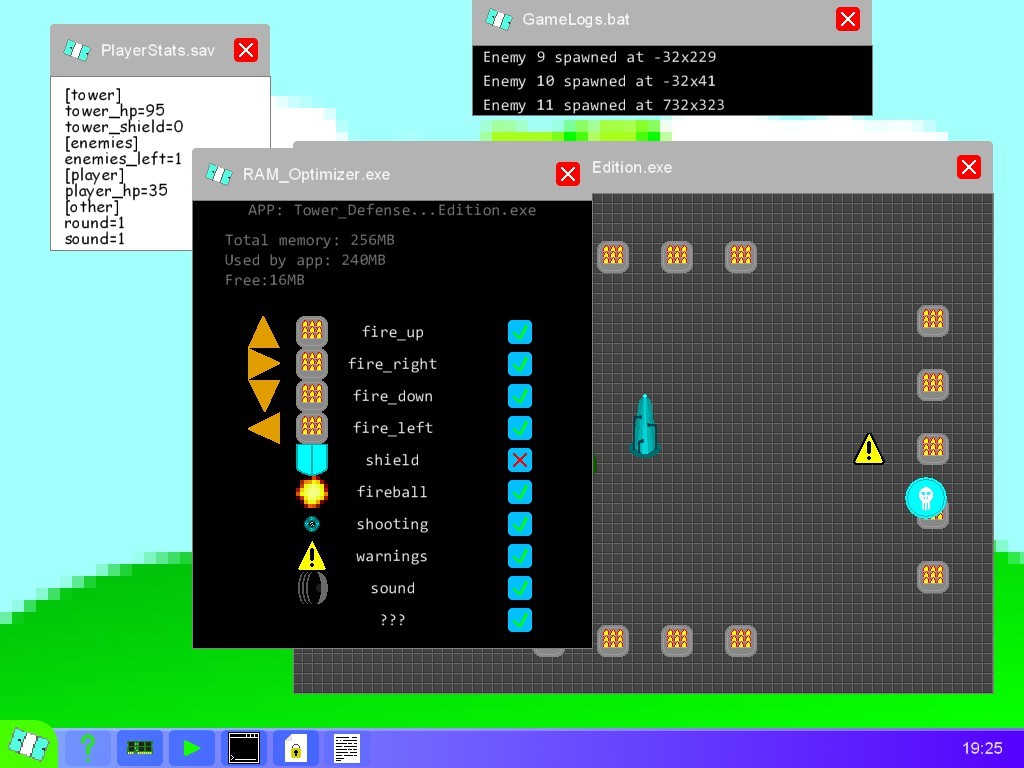The height and width of the screenshot is (768, 1024).
Task: Click the fire_up wall block icon
Action: click(x=311, y=331)
